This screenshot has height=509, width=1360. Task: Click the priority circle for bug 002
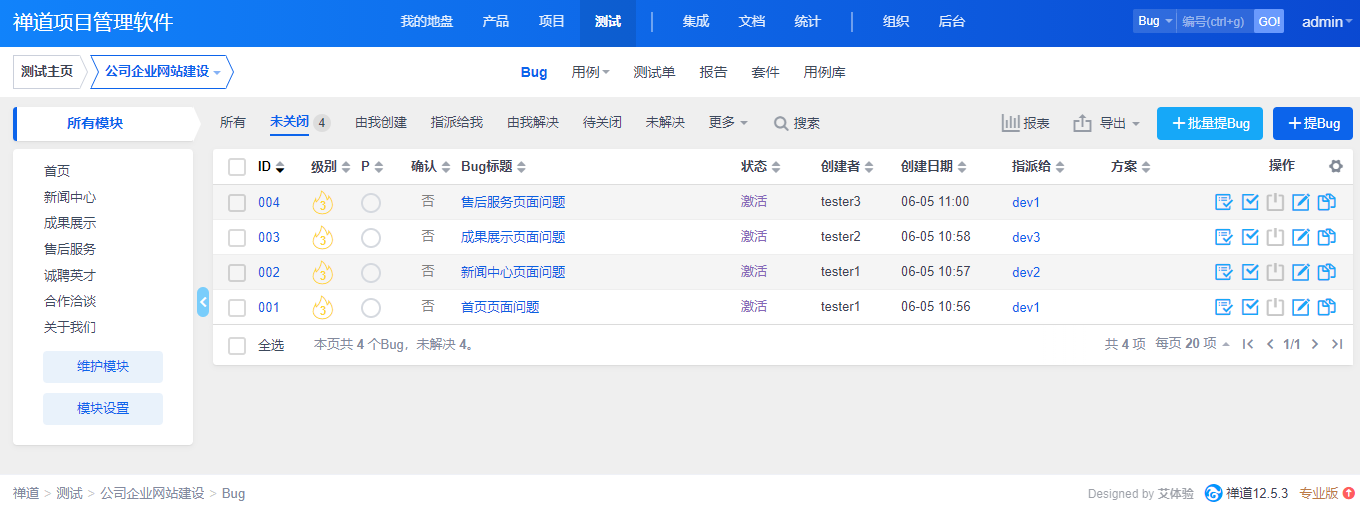371,273
